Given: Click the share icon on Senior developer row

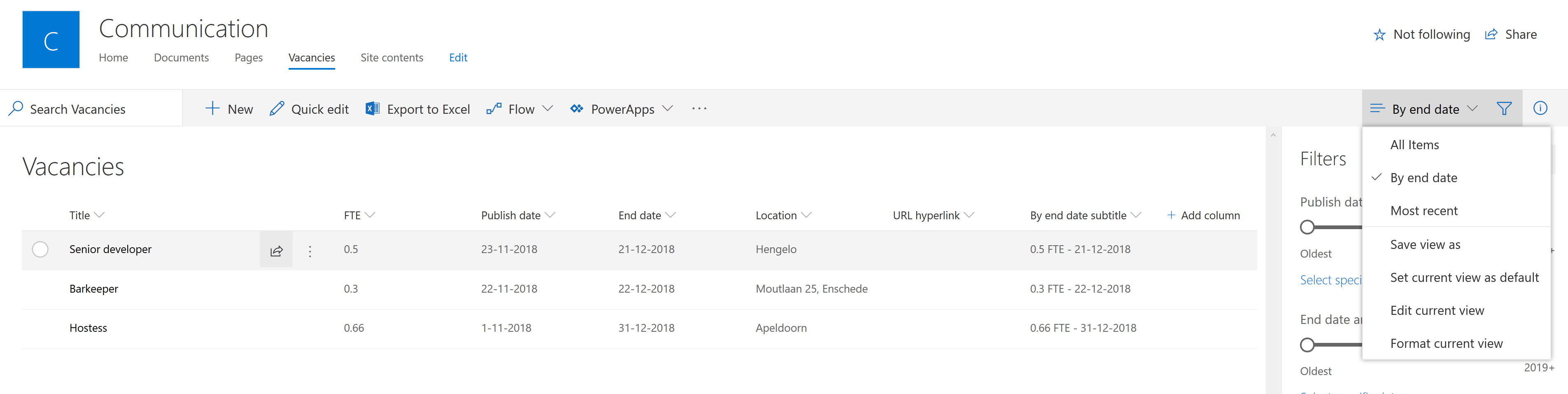Looking at the screenshot, I should tap(276, 250).
